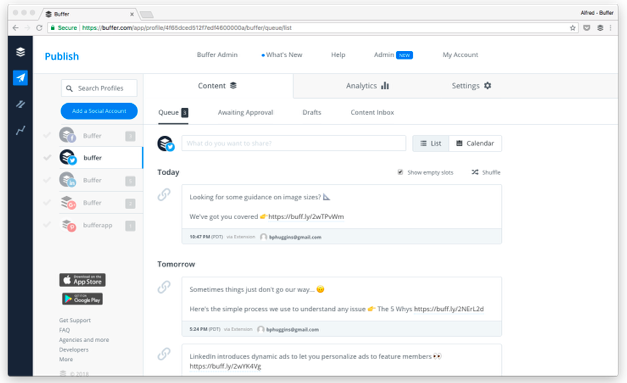Click the browser forward arrow

[x=27, y=28]
